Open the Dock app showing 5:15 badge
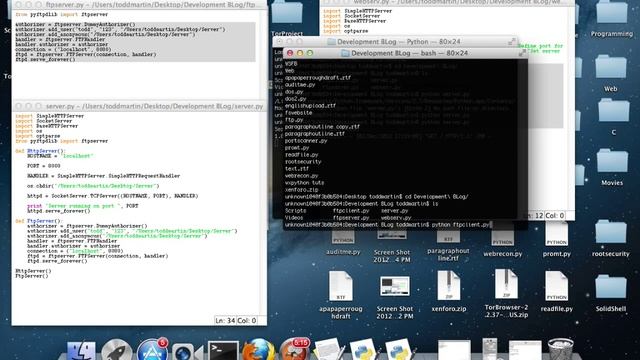This screenshot has width=640, height=360. (x=294, y=351)
